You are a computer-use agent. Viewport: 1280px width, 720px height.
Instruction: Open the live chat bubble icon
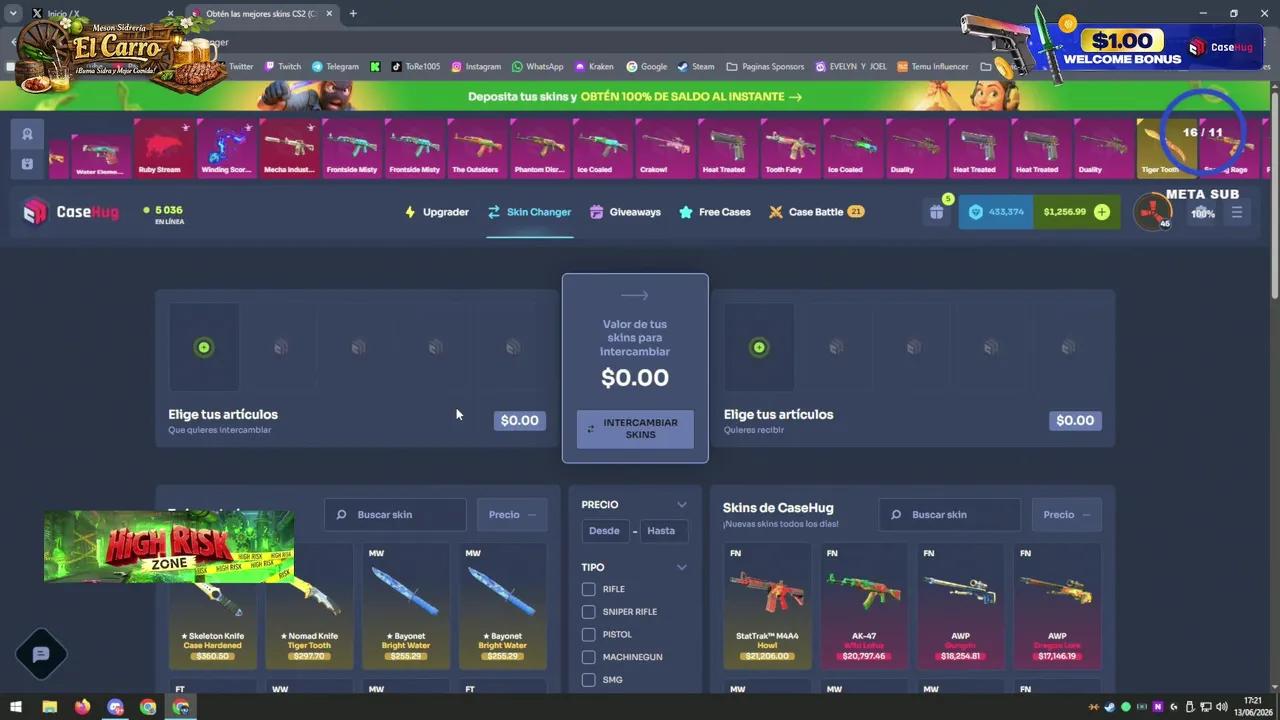pos(41,654)
